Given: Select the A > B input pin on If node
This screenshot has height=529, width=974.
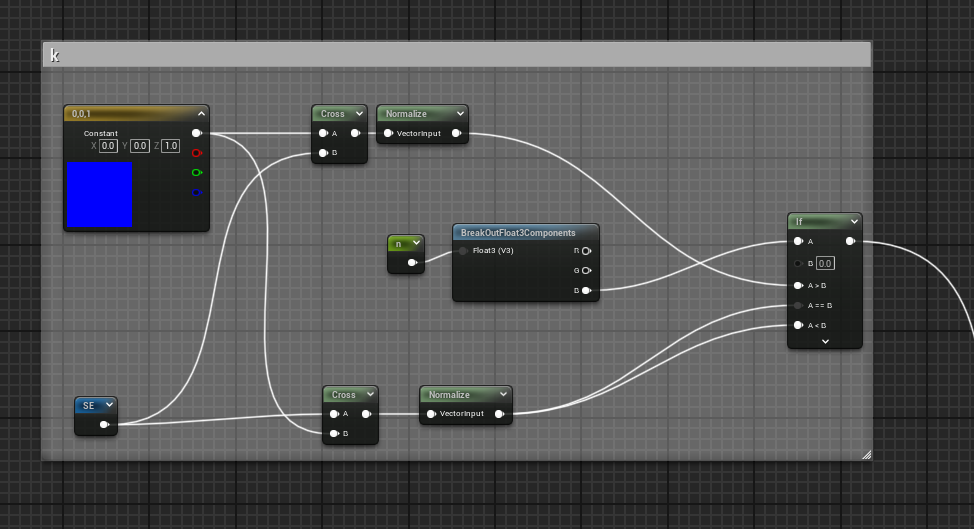Looking at the screenshot, I should click(798, 285).
